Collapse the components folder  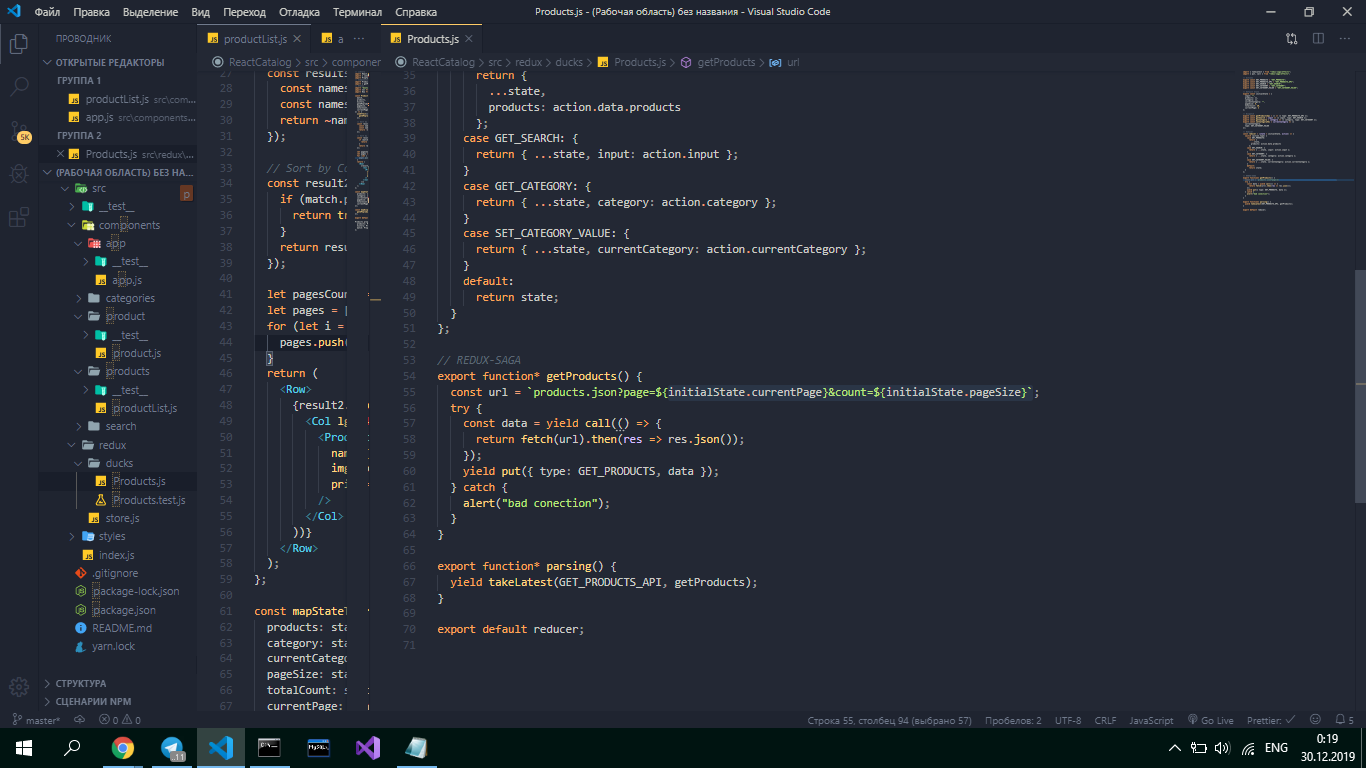click(x=128, y=225)
